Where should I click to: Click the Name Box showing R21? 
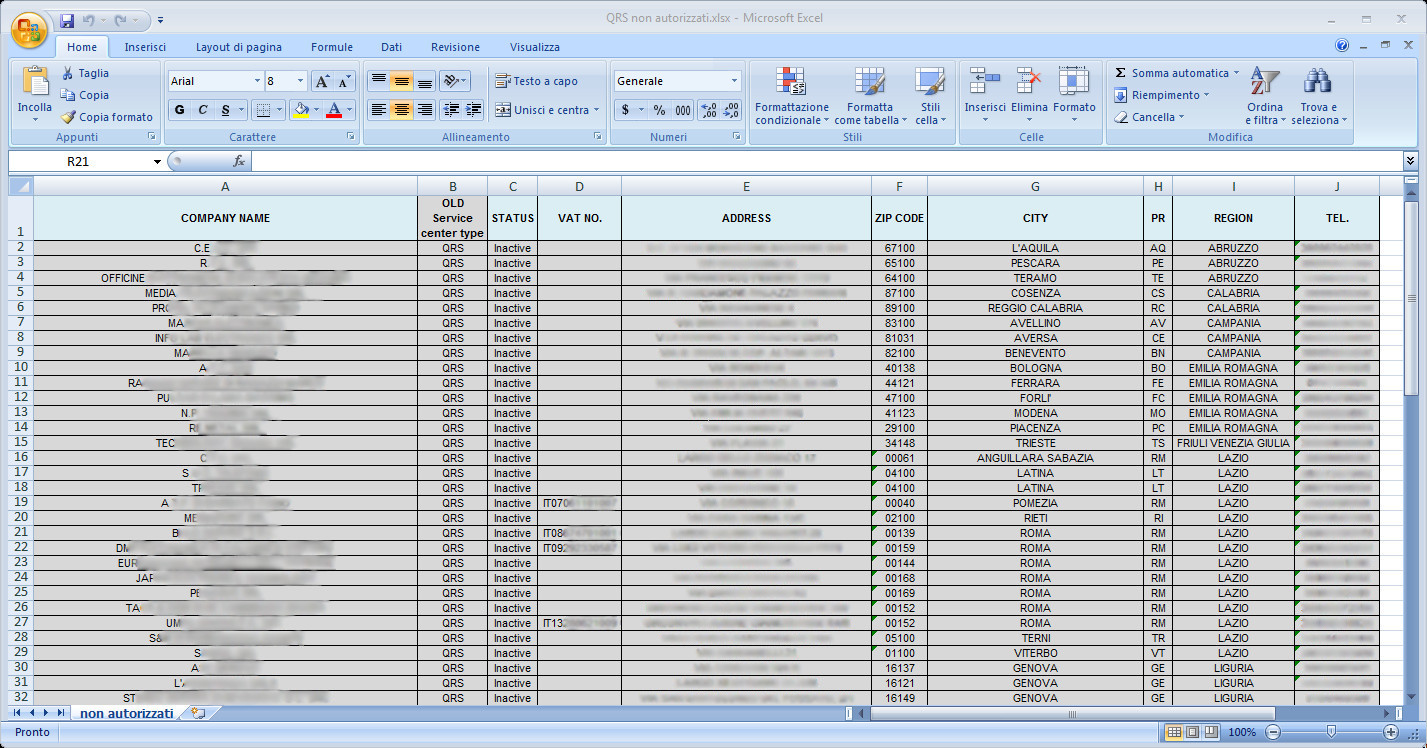[x=80, y=161]
